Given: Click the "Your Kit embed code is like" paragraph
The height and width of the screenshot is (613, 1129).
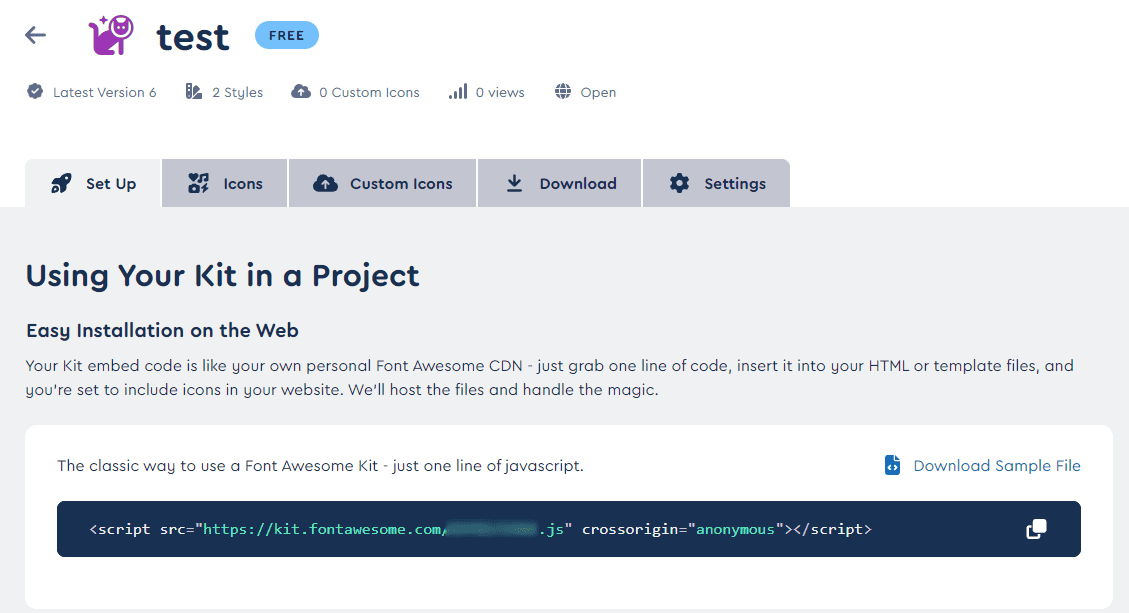Looking at the screenshot, I should click(x=549, y=377).
